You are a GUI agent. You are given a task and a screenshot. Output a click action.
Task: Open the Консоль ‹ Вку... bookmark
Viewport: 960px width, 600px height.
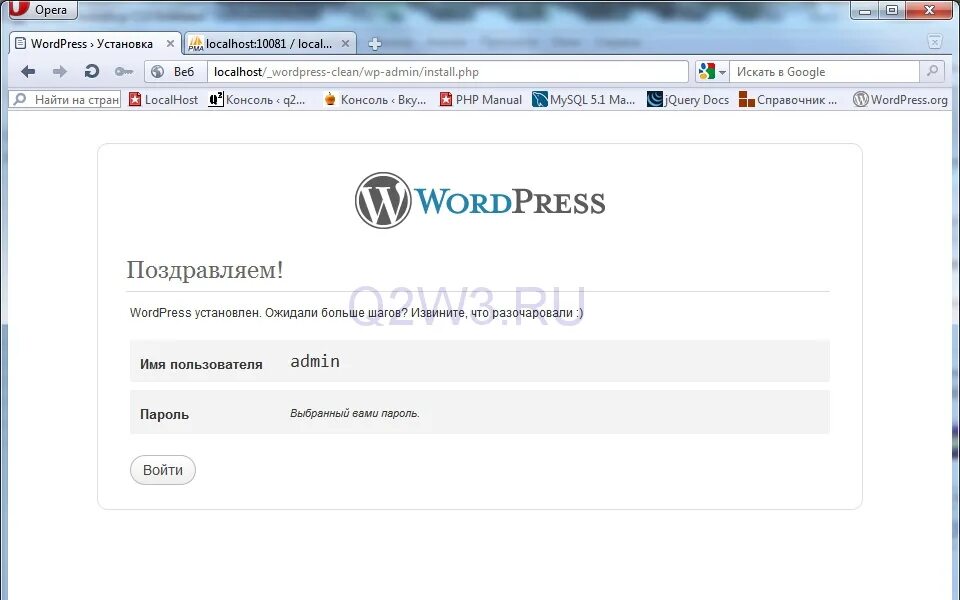[x=374, y=99]
